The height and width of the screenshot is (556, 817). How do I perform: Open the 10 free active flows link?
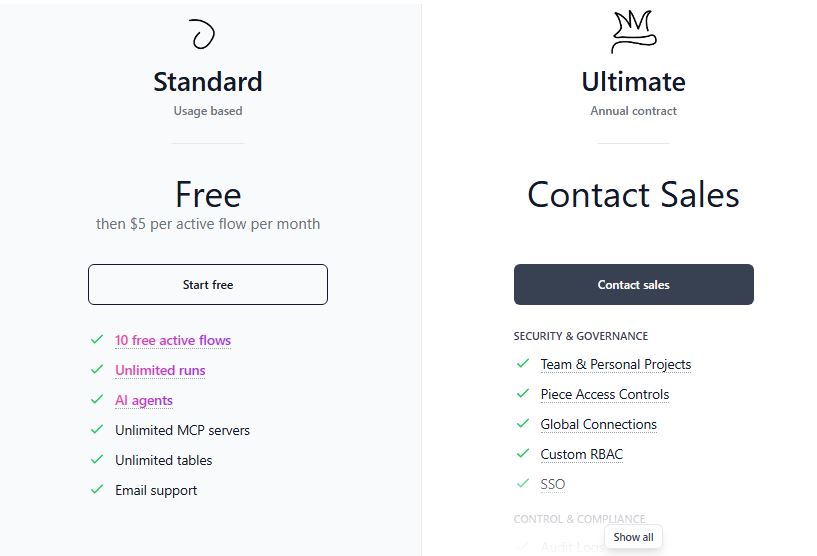[x=173, y=340]
